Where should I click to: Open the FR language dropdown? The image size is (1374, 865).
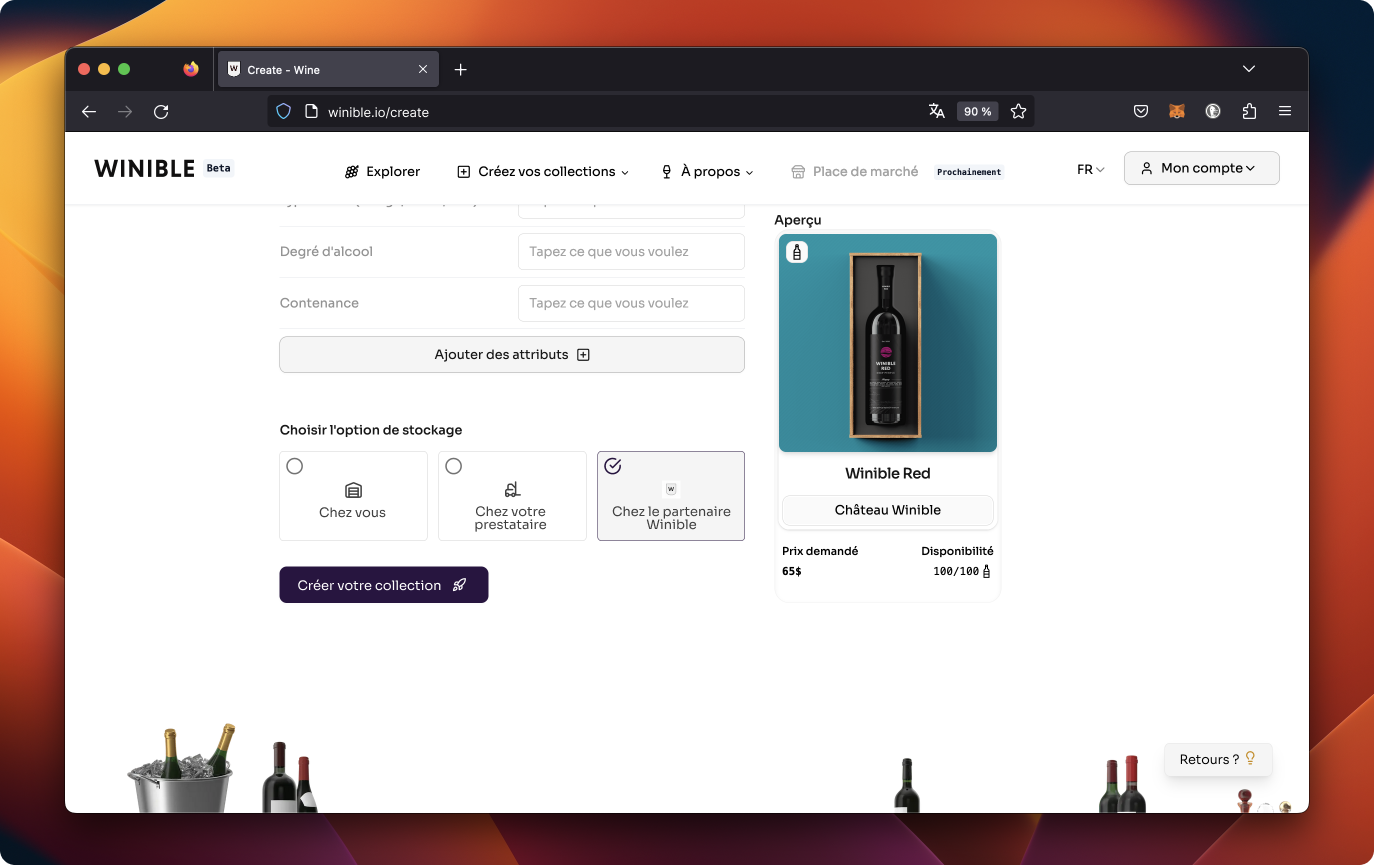click(1091, 169)
